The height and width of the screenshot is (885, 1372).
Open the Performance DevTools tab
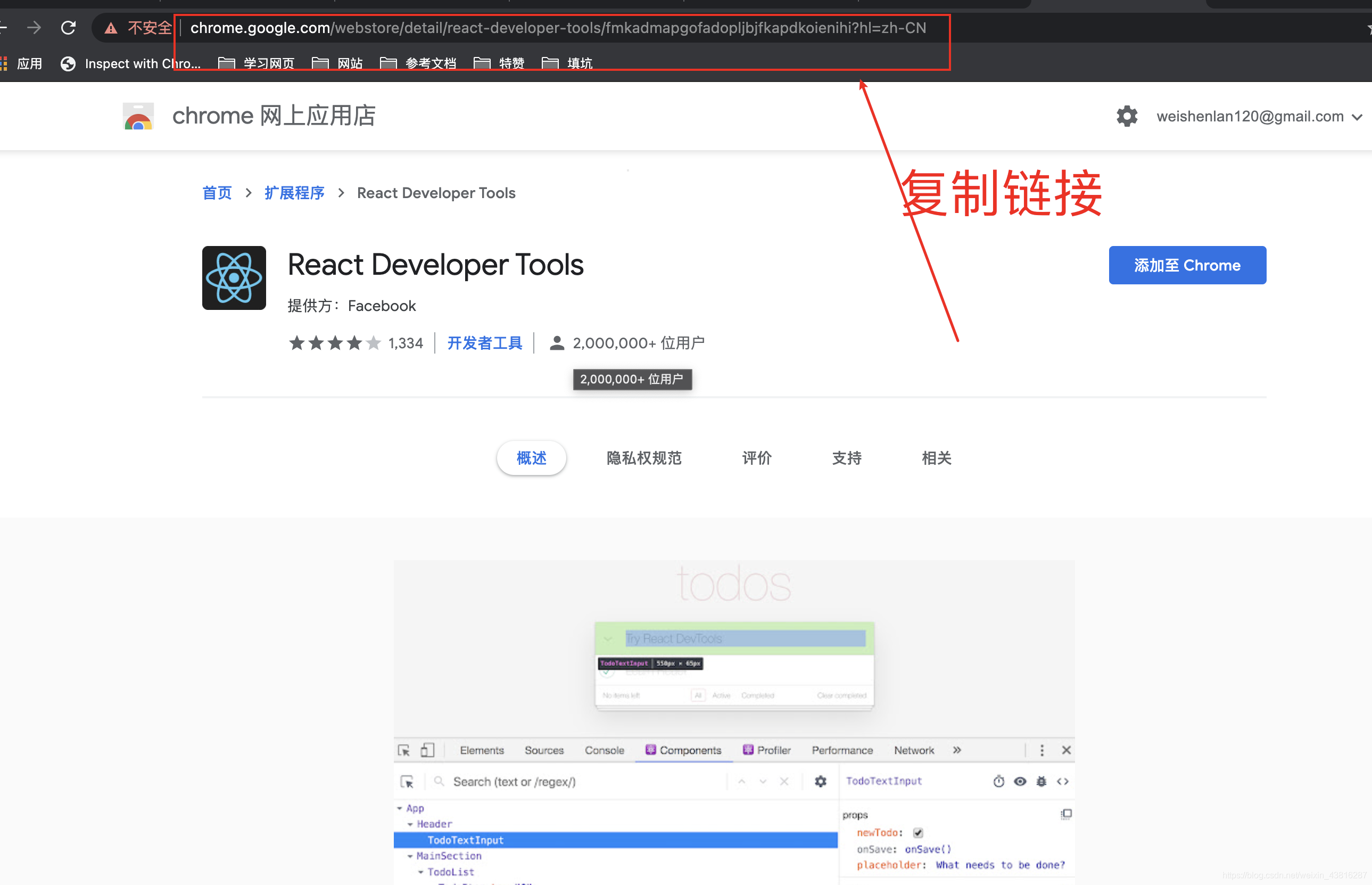(x=842, y=750)
